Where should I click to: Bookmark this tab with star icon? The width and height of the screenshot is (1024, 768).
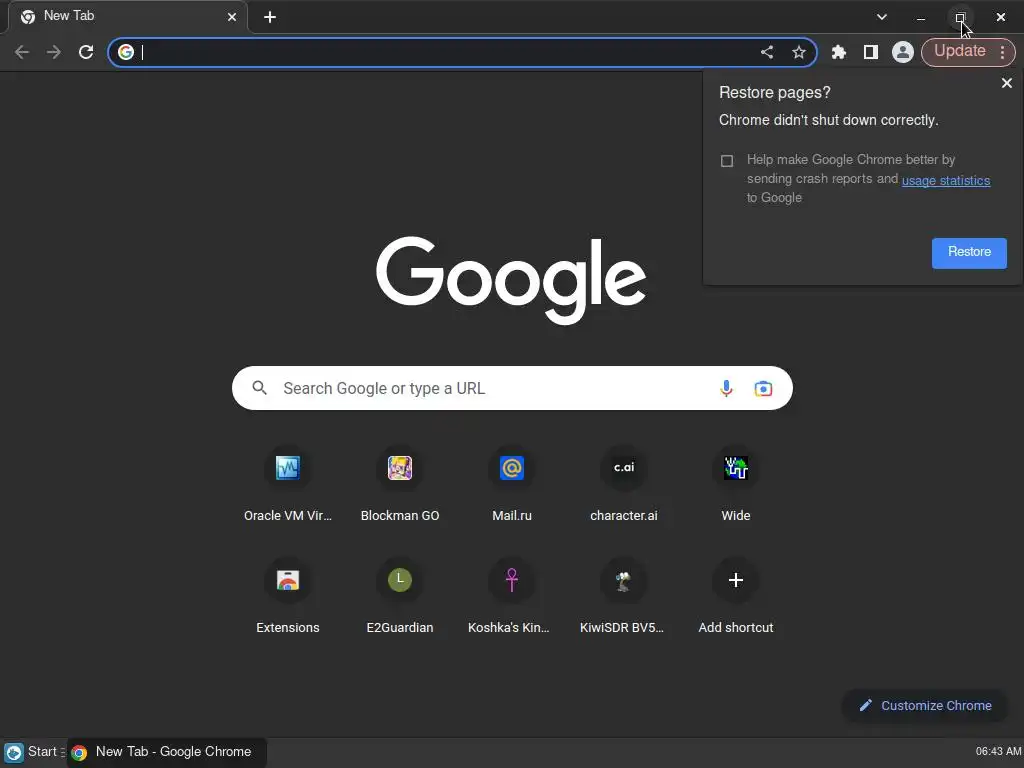point(799,52)
